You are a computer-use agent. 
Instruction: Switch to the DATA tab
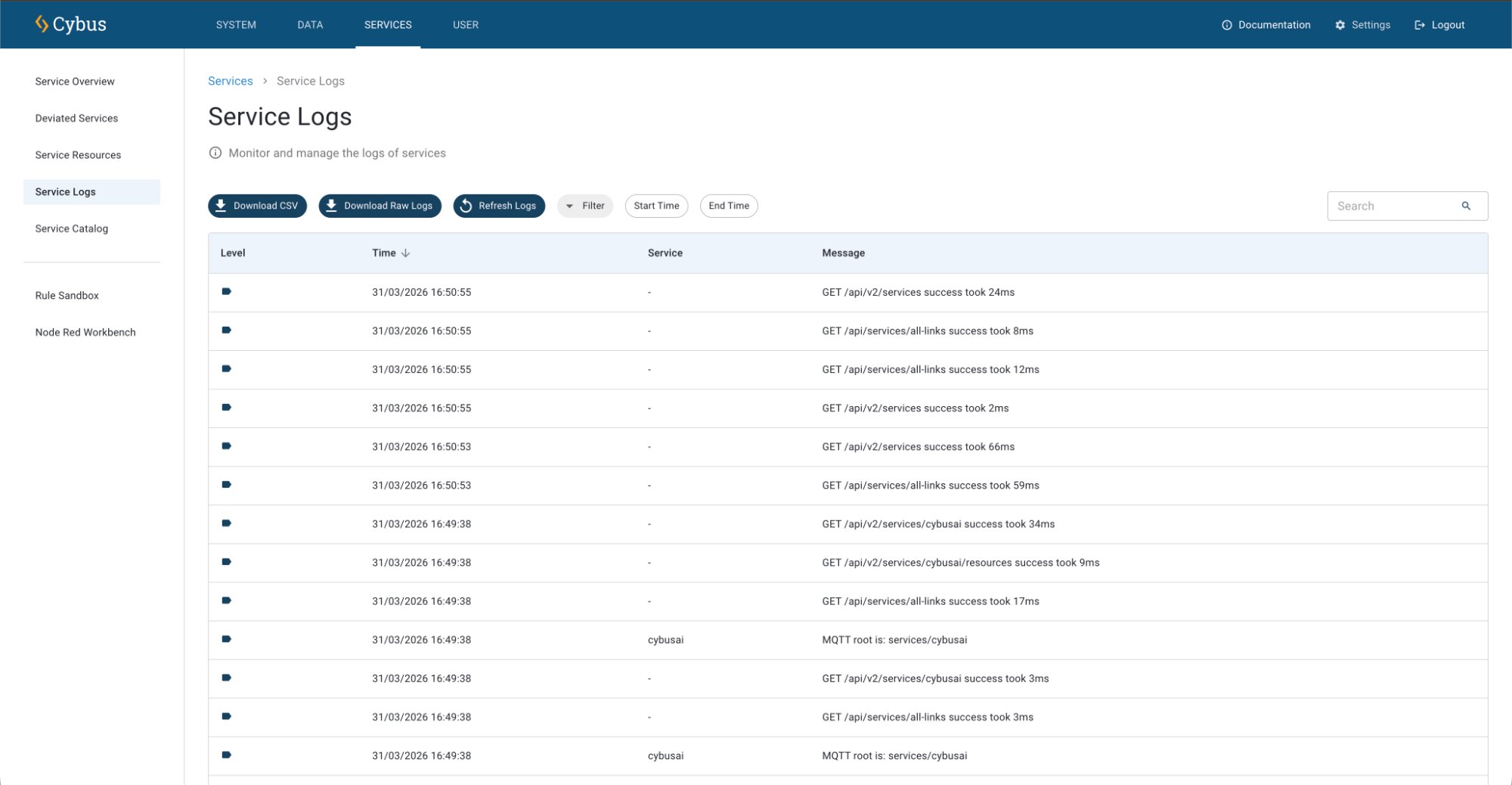point(310,25)
